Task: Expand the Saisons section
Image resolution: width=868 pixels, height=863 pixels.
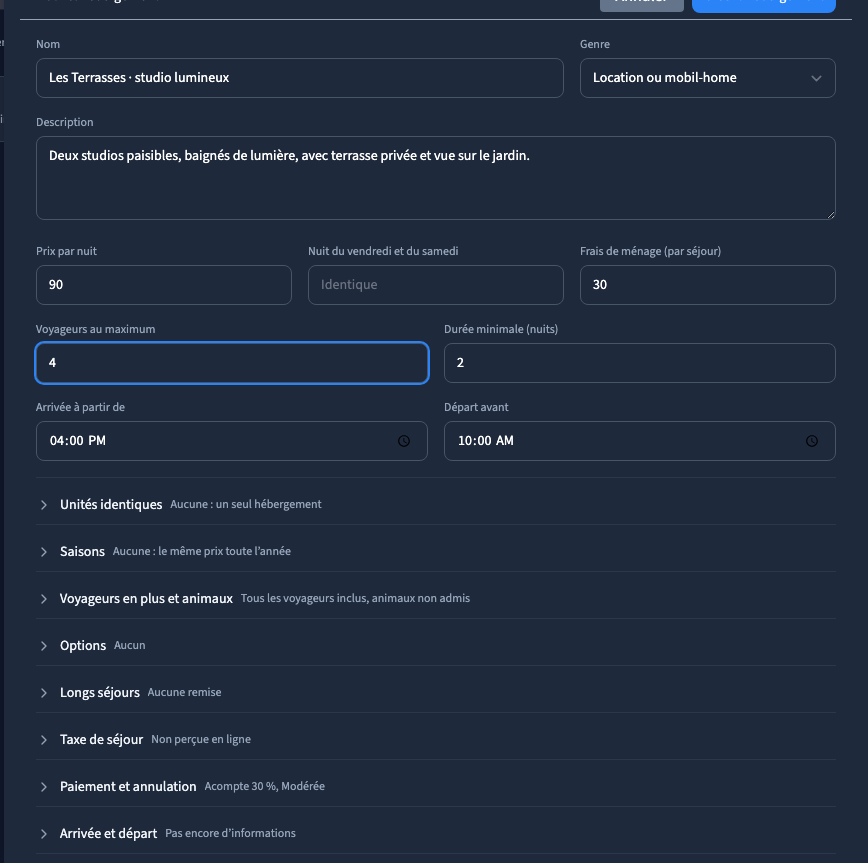Action: [436, 551]
